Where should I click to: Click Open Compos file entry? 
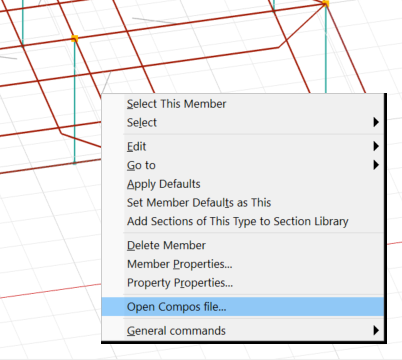pos(243,307)
